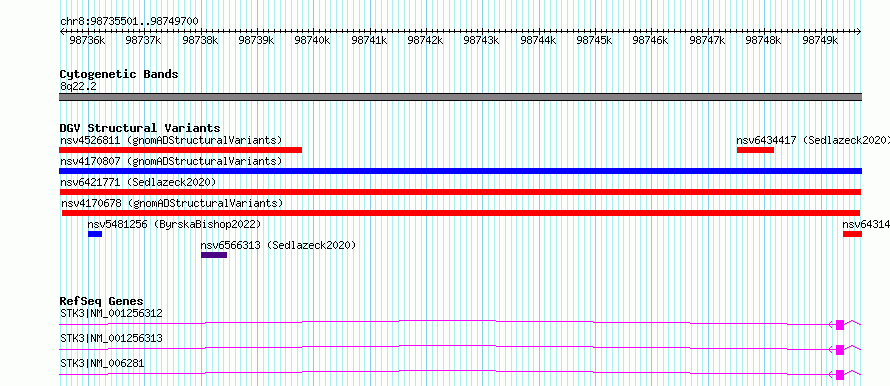Screen dimensions: 890x386
Task: Click the 98743k ruler tick label
Action: [x=481, y=40]
